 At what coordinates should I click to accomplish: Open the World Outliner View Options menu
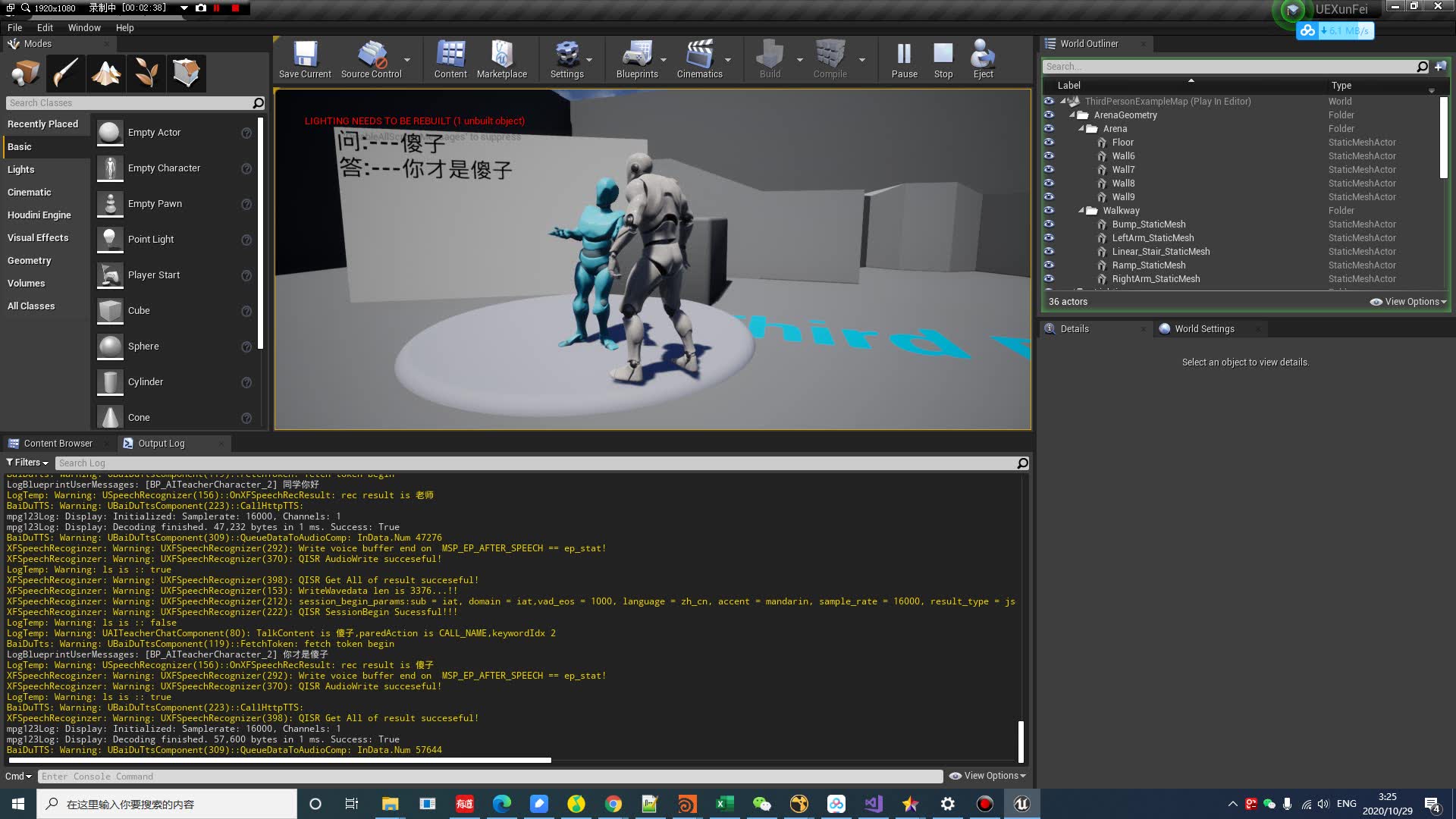coord(1408,302)
